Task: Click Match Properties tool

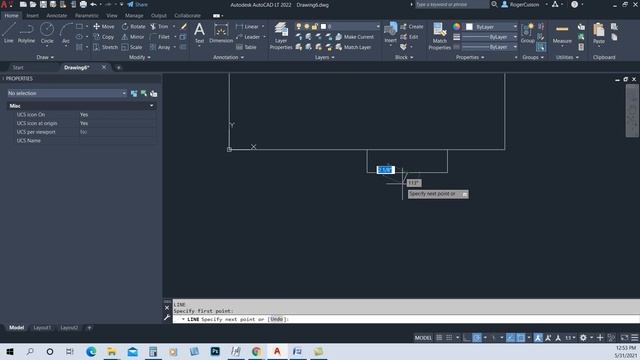Action: click(440, 36)
